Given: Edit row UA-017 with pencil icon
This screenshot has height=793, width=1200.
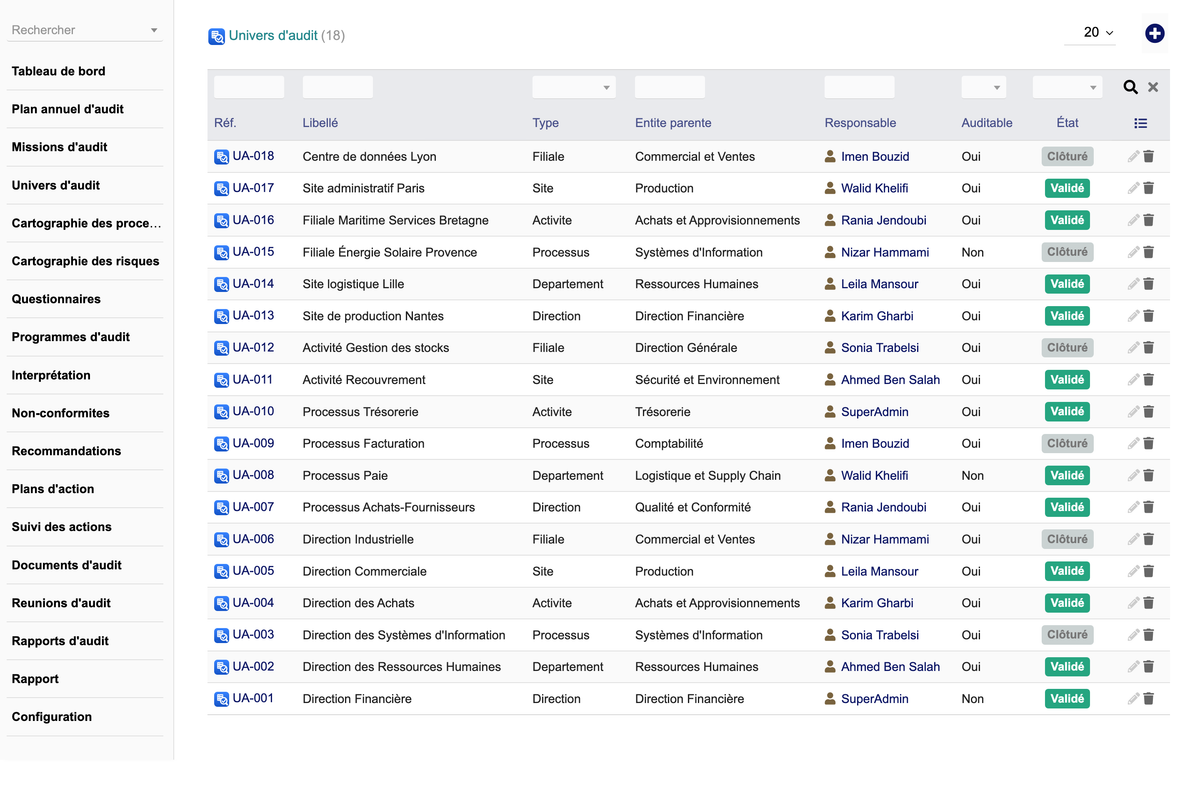Looking at the screenshot, I should (1133, 188).
